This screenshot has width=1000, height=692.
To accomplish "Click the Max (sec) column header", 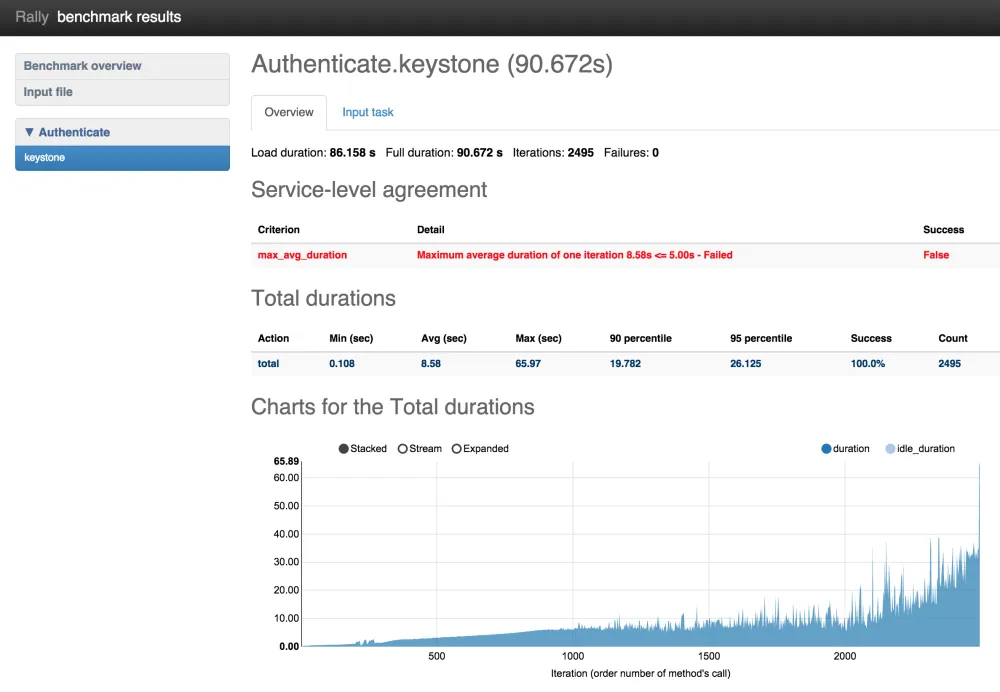I will [x=538, y=338].
